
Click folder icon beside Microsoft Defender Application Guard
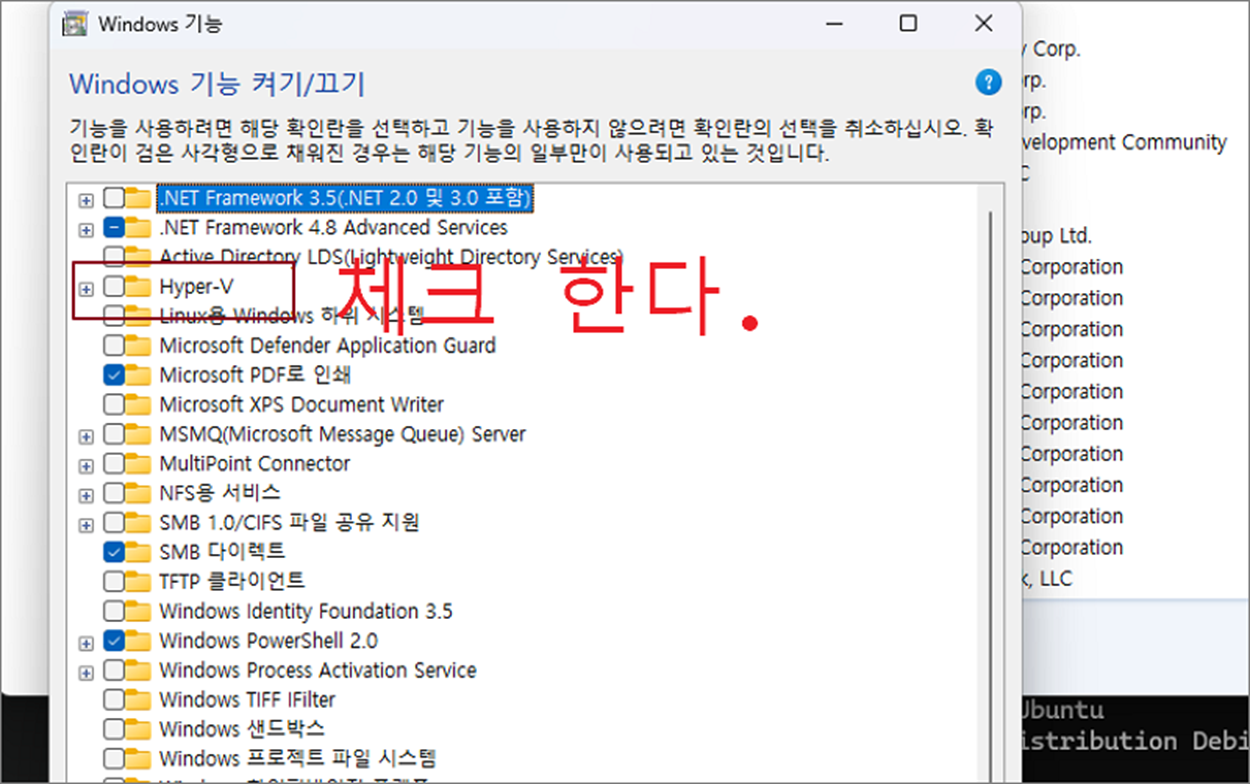click(x=138, y=346)
